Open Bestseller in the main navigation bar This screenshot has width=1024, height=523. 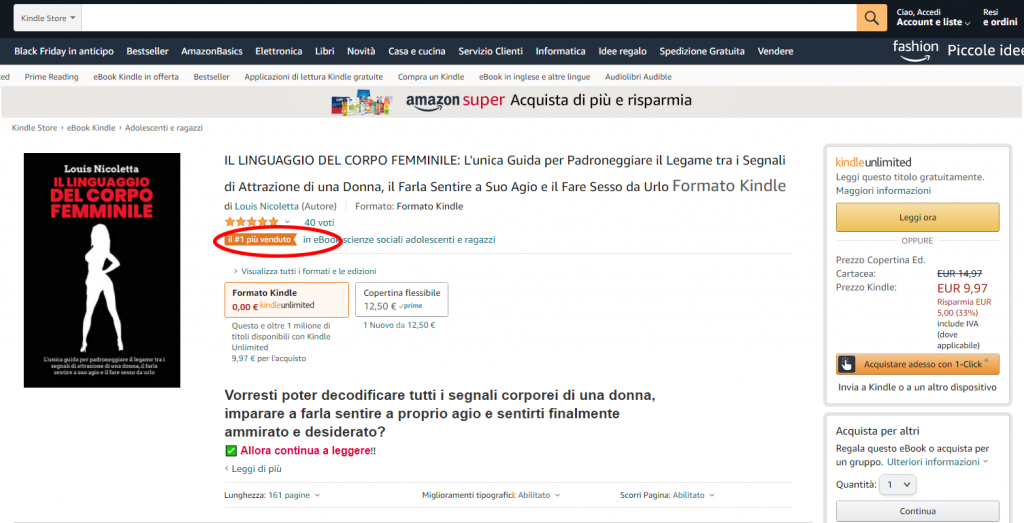(x=148, y=51)
